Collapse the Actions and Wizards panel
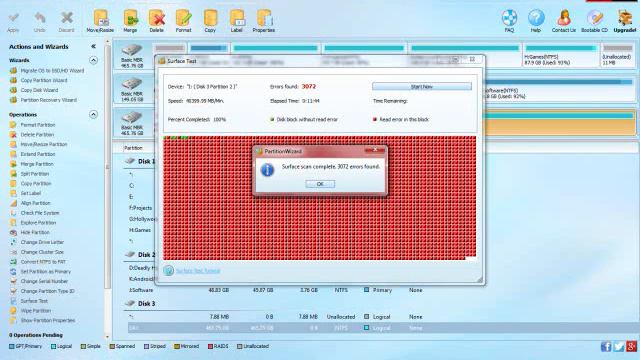This screenshot has height=360, width=640. [x=93, y=47]
